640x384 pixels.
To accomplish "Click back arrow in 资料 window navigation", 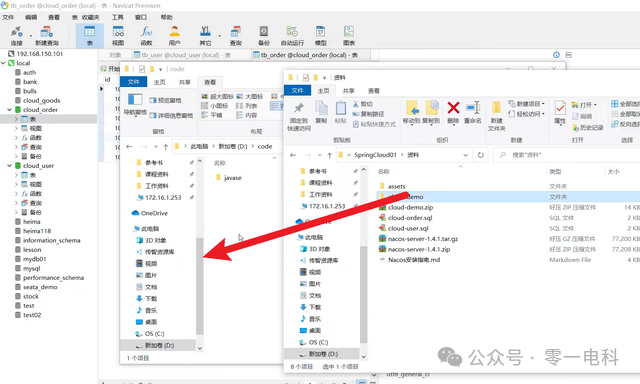I will point(293,155).
